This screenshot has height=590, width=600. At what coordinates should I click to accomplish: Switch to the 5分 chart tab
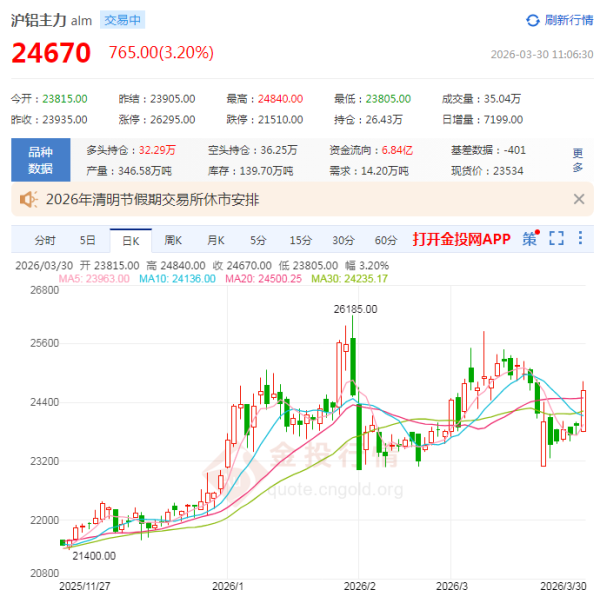click(x=258, y=240)
